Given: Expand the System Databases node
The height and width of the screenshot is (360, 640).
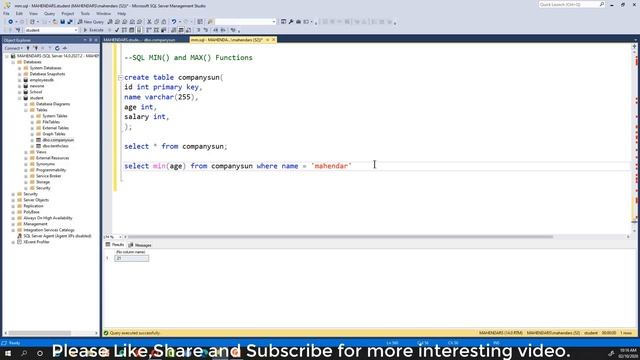Looking at the screenshot, I should coord(20,68).
